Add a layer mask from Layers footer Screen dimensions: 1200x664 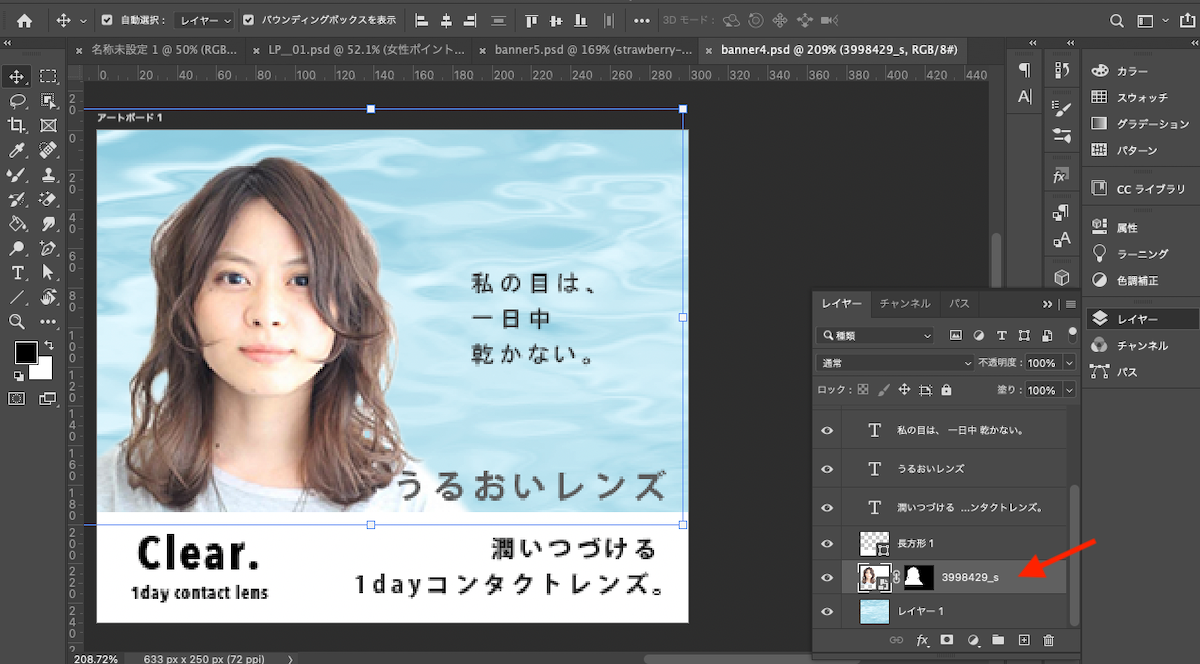946,640
